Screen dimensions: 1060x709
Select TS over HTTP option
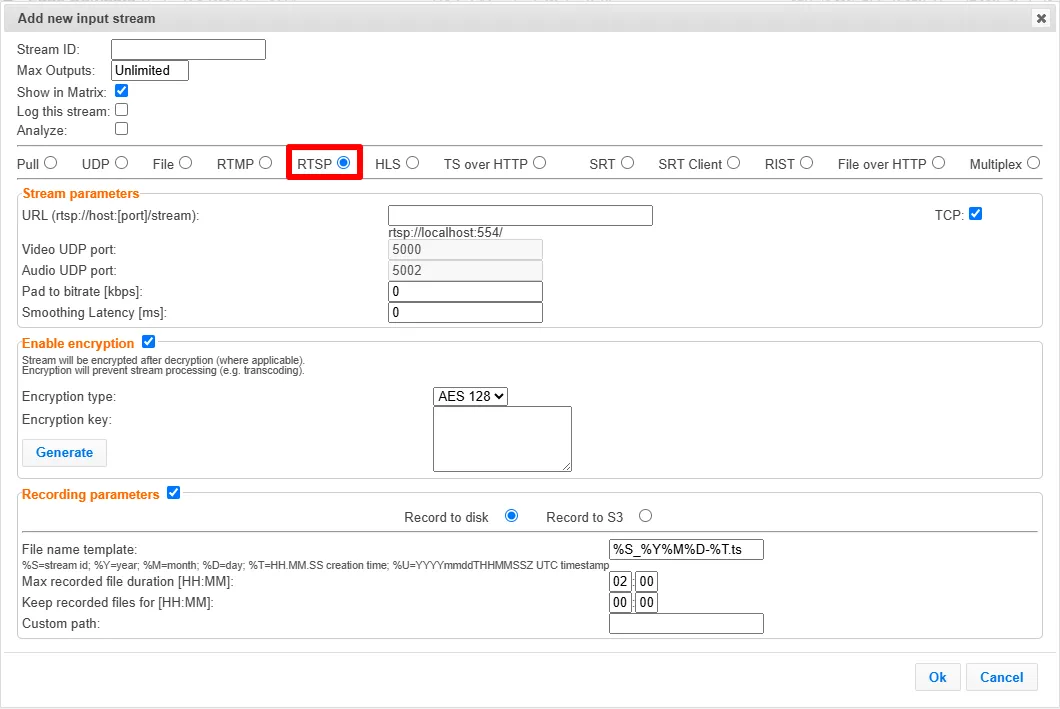pyautogui.click(x=539, y=163)
